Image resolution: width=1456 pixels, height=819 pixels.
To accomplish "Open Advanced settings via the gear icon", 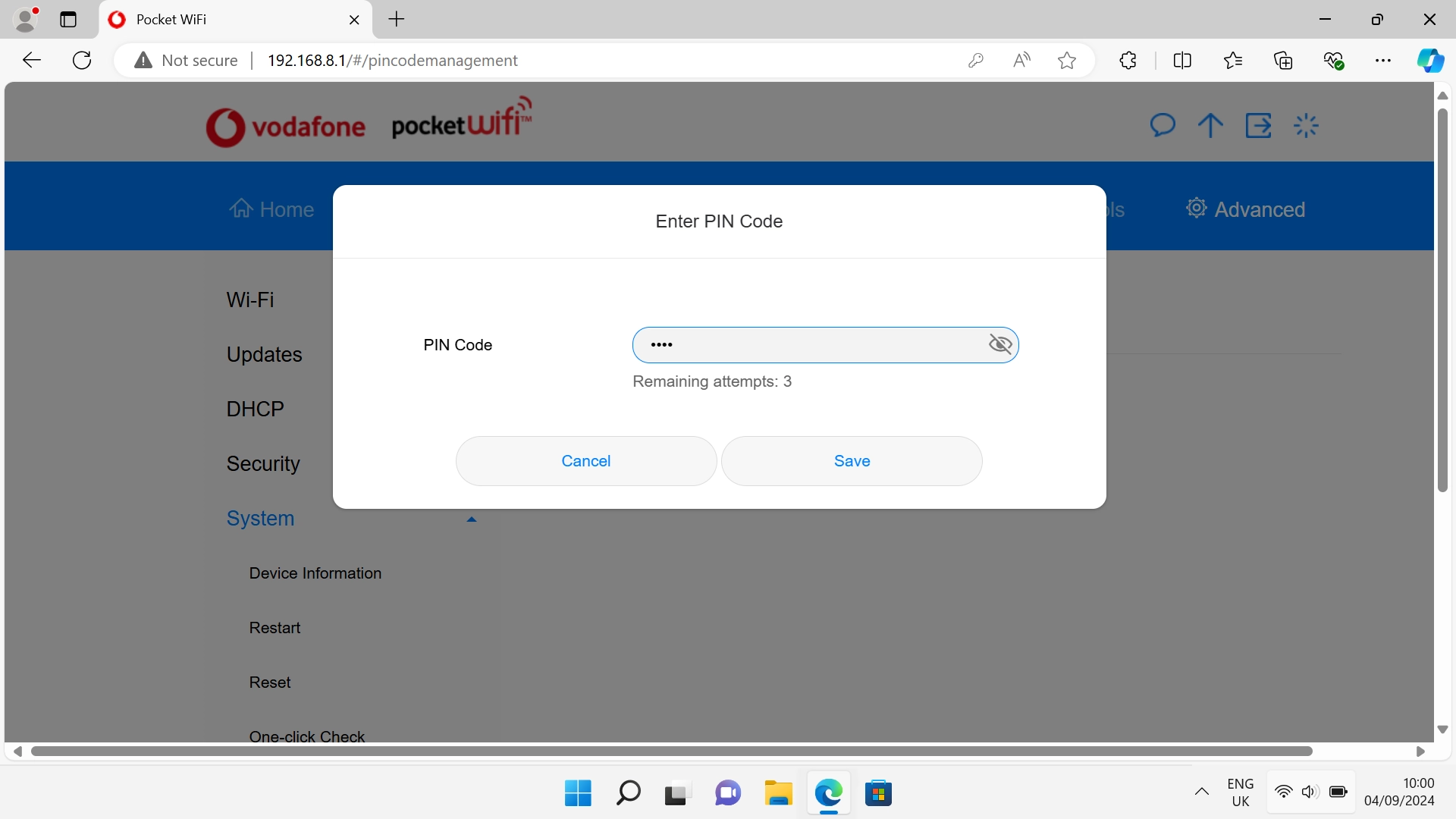I will [x=1197, y=209].
